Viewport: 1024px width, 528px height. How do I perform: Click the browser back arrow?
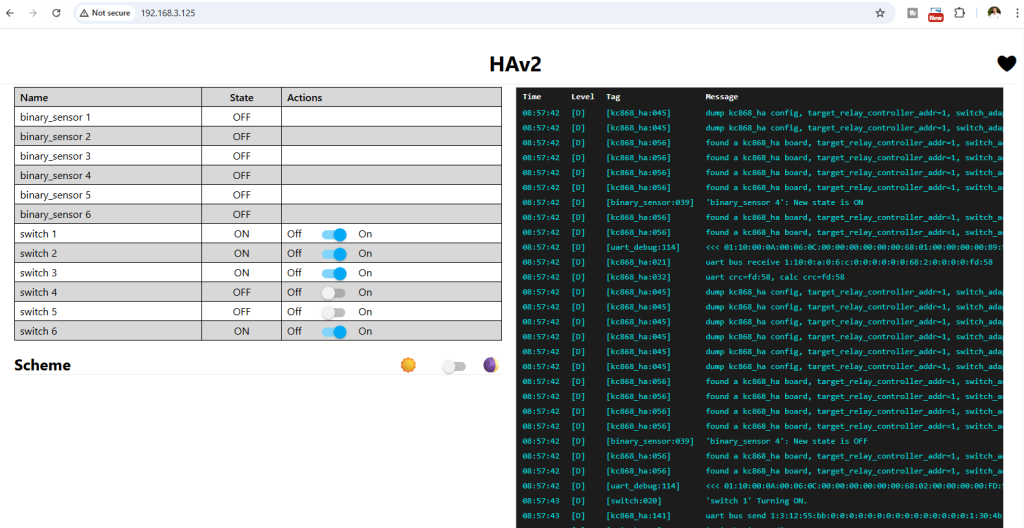[x=11, y=13]
